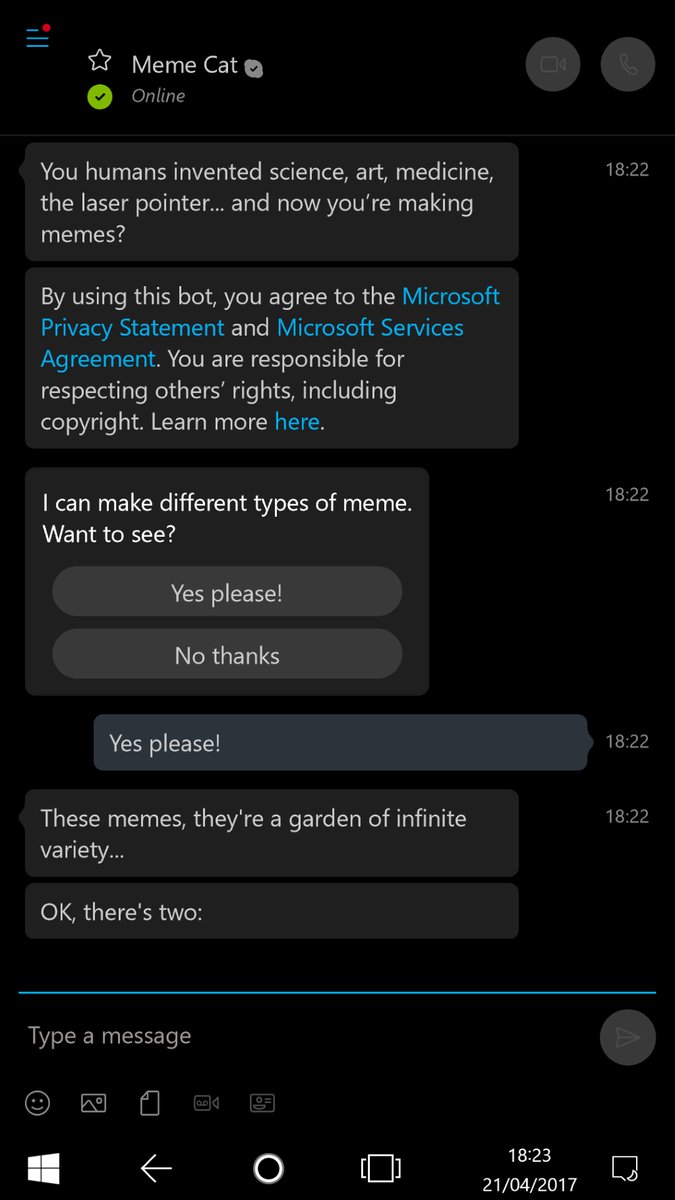
Task: Tap the Windows Start button
Action: coord(43,1167)
